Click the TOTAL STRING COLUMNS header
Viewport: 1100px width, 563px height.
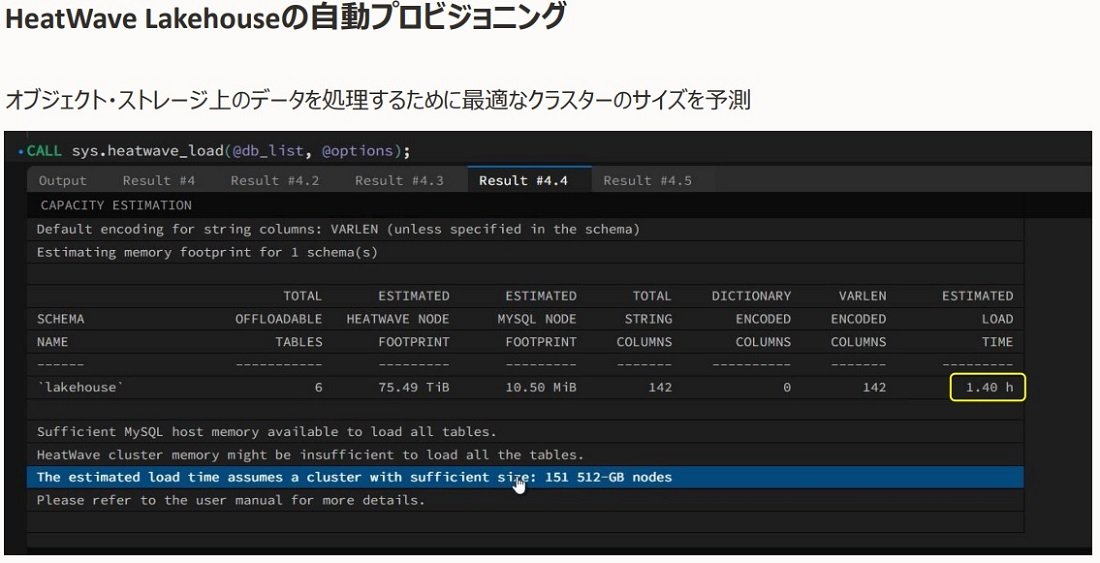[x=644, y=319]
